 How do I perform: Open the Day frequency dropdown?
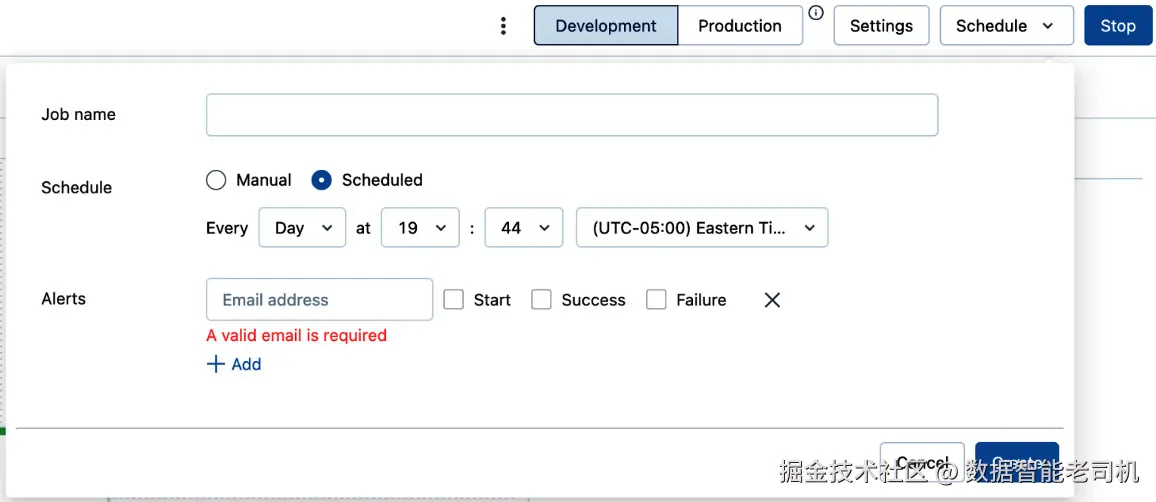(302, 228)
